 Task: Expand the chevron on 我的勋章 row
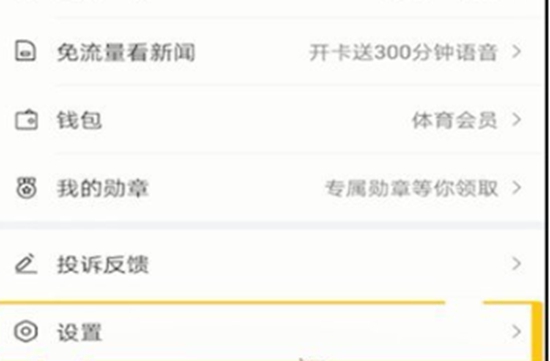[x=516, y=187]
